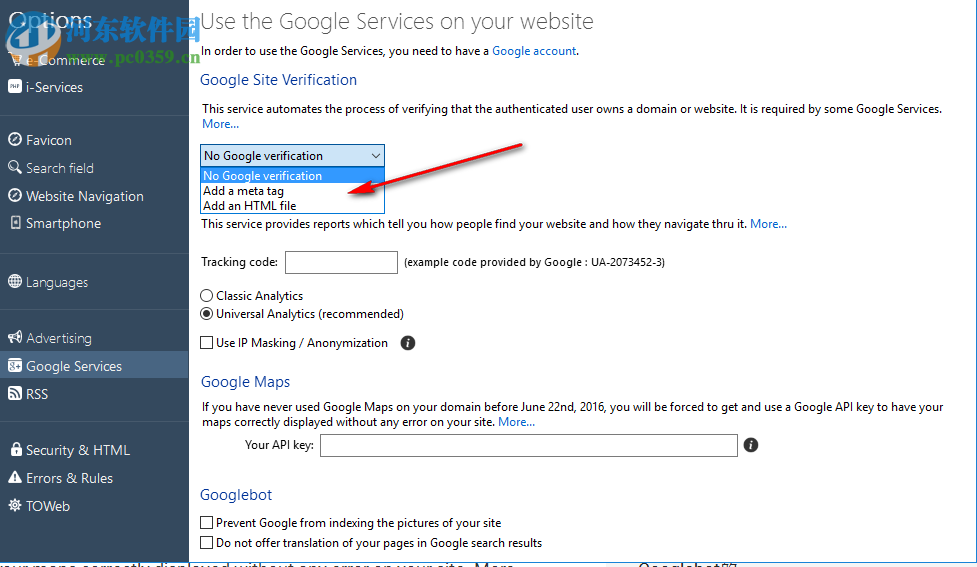This screenshot has width=977, height=567.
Task: Click the RSS feed icon
Action: [14, 393]
